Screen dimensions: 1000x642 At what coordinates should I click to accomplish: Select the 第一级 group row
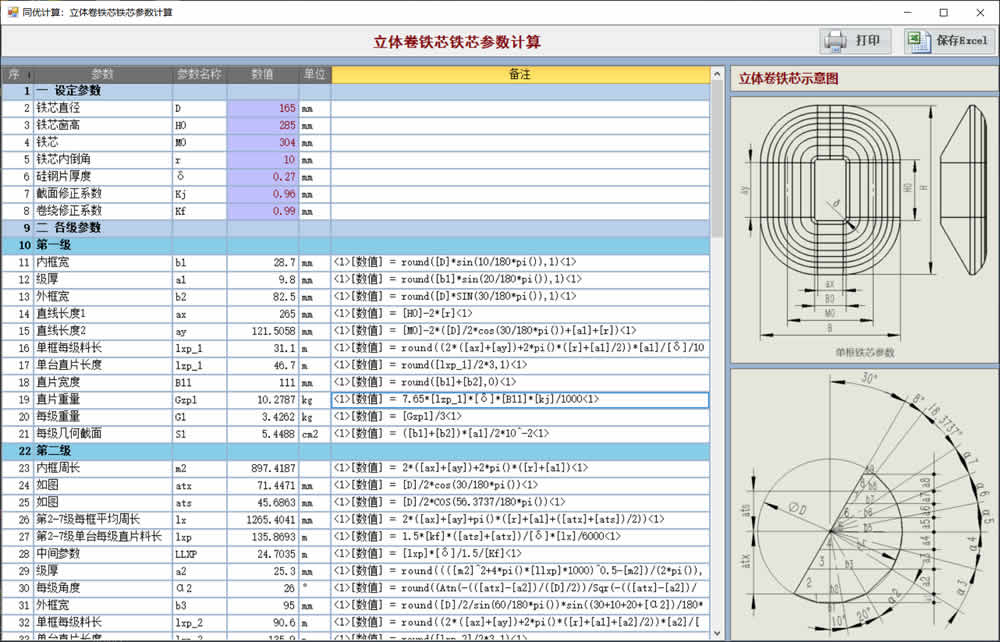(x=356, y=245)
